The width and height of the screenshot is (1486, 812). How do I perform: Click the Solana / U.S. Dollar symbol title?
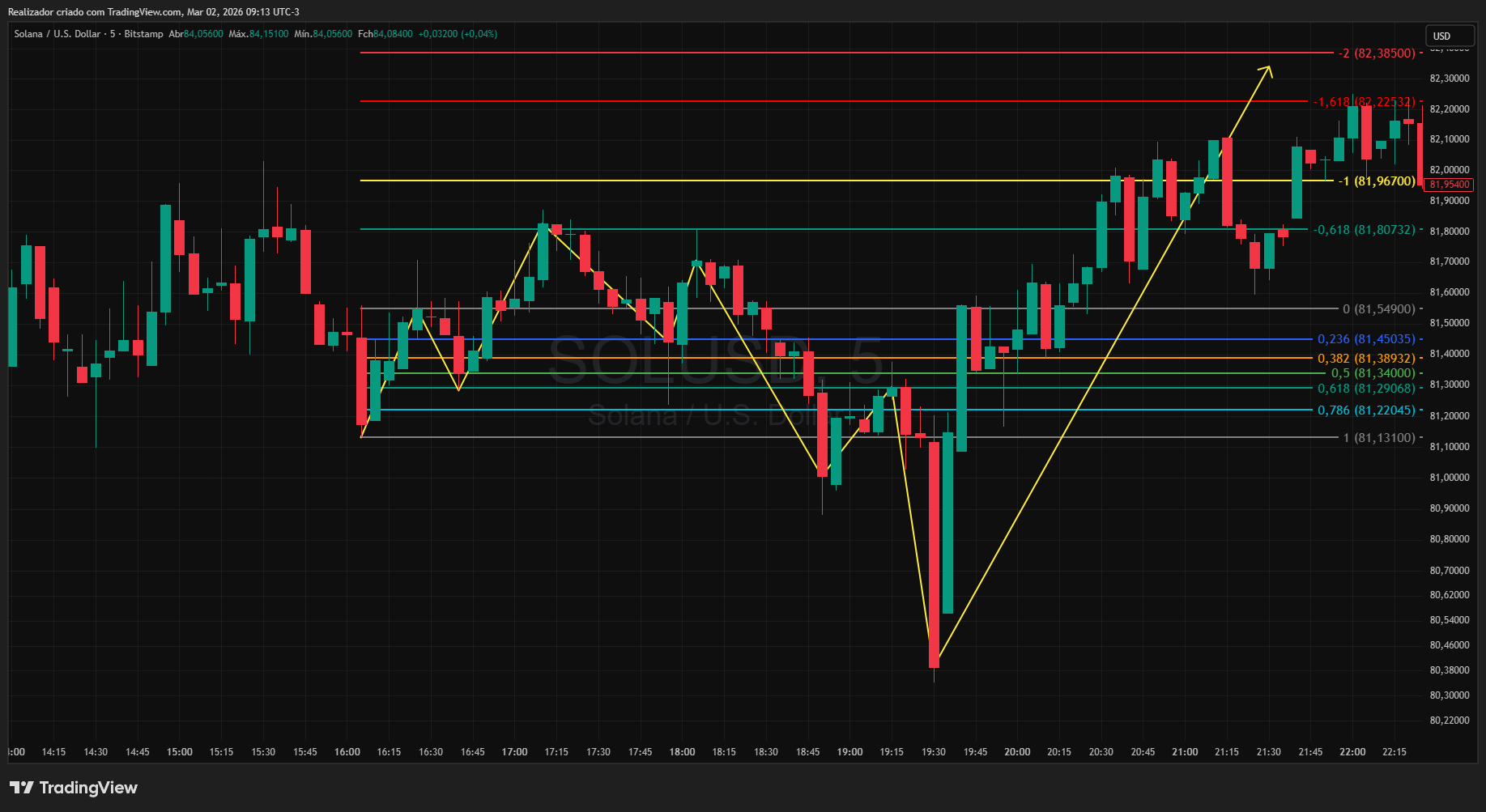pyautogui.click(x=57, y=34)
